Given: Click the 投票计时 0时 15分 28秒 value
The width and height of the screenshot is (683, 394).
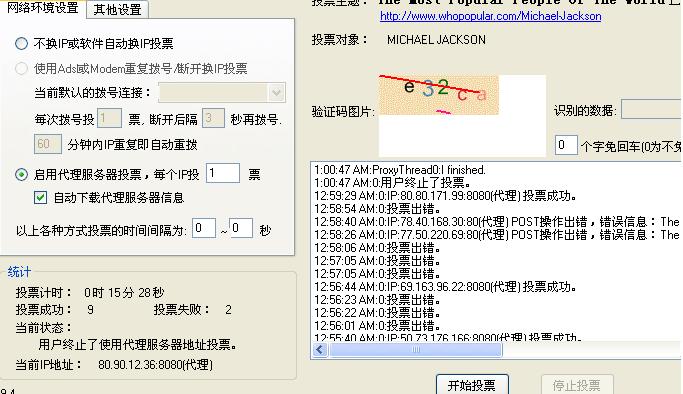Looking at the screenshot, I should [124, 293].
